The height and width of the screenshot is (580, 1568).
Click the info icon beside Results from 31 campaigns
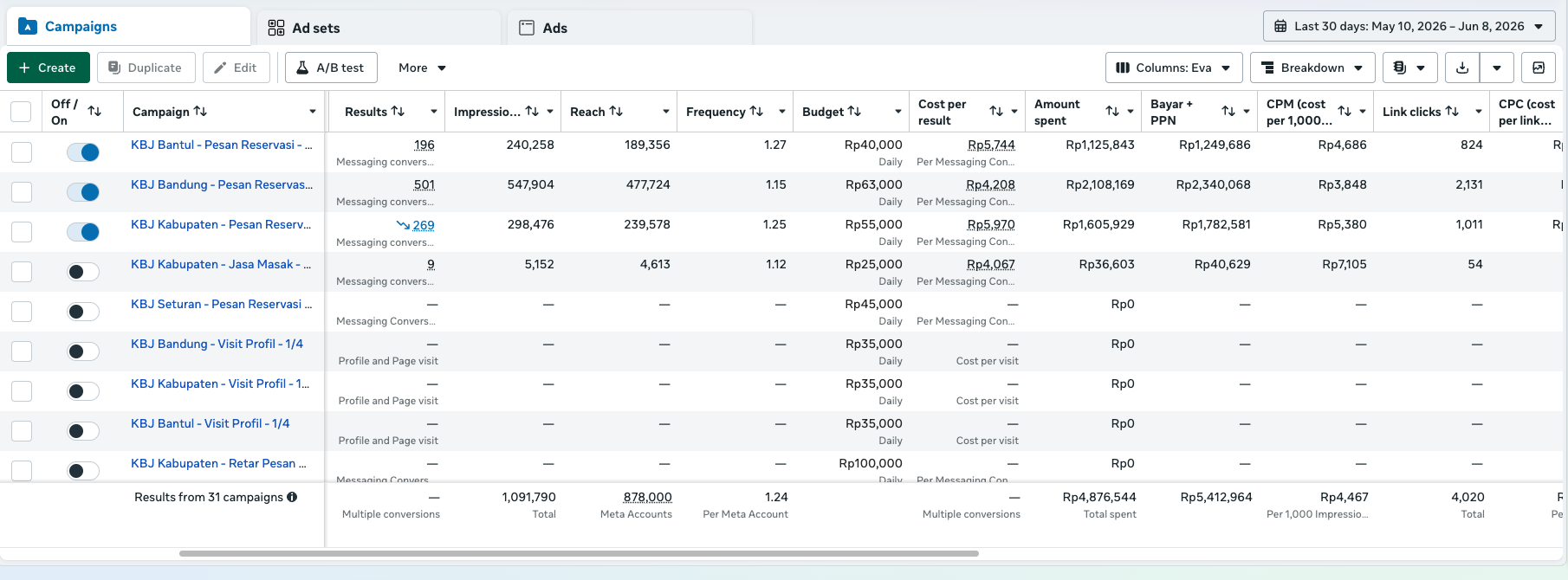(x=292, y=497)
